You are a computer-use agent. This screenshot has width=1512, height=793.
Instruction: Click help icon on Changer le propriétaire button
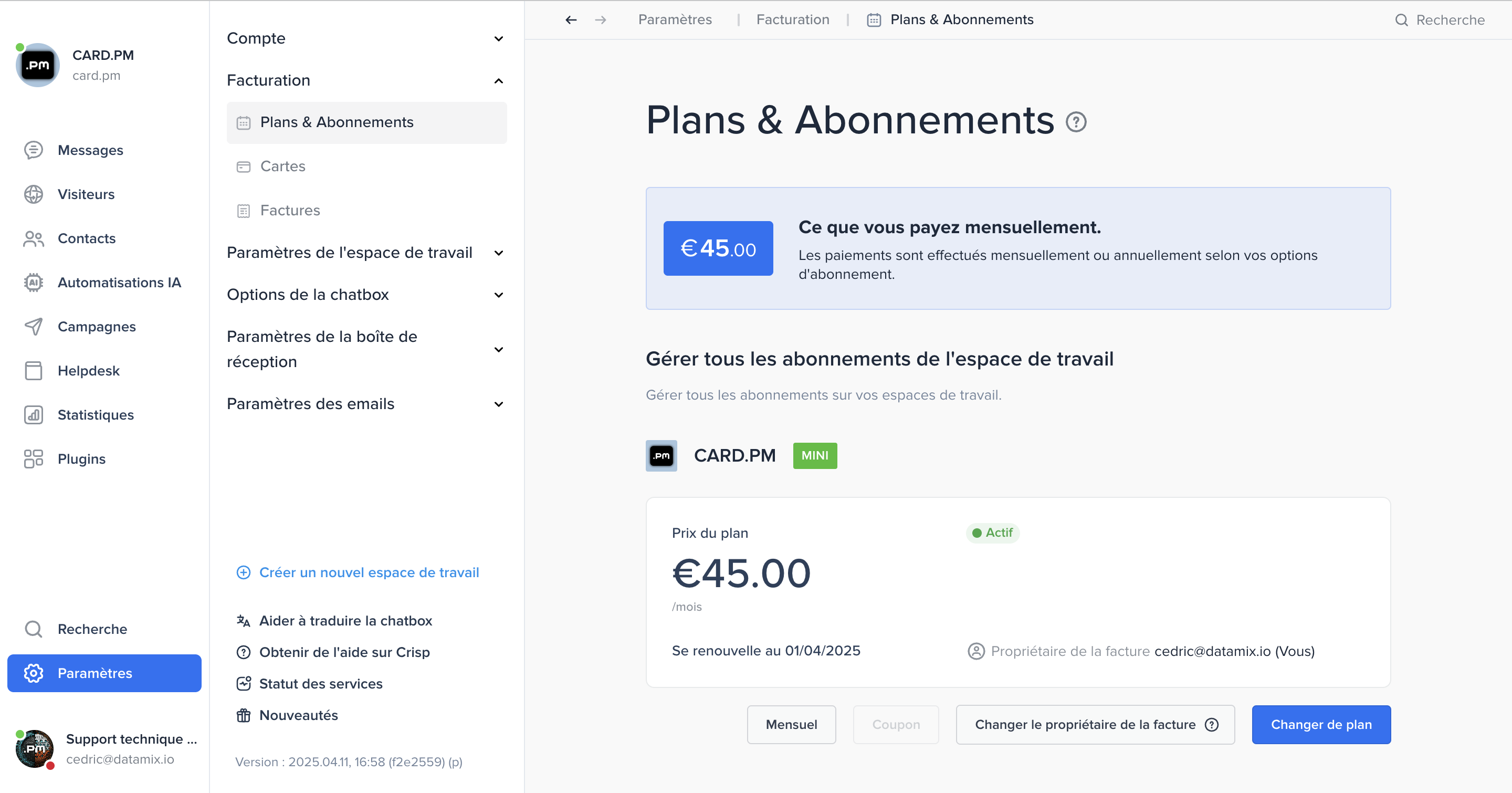pyautogui.click(x=1212, y=724)
